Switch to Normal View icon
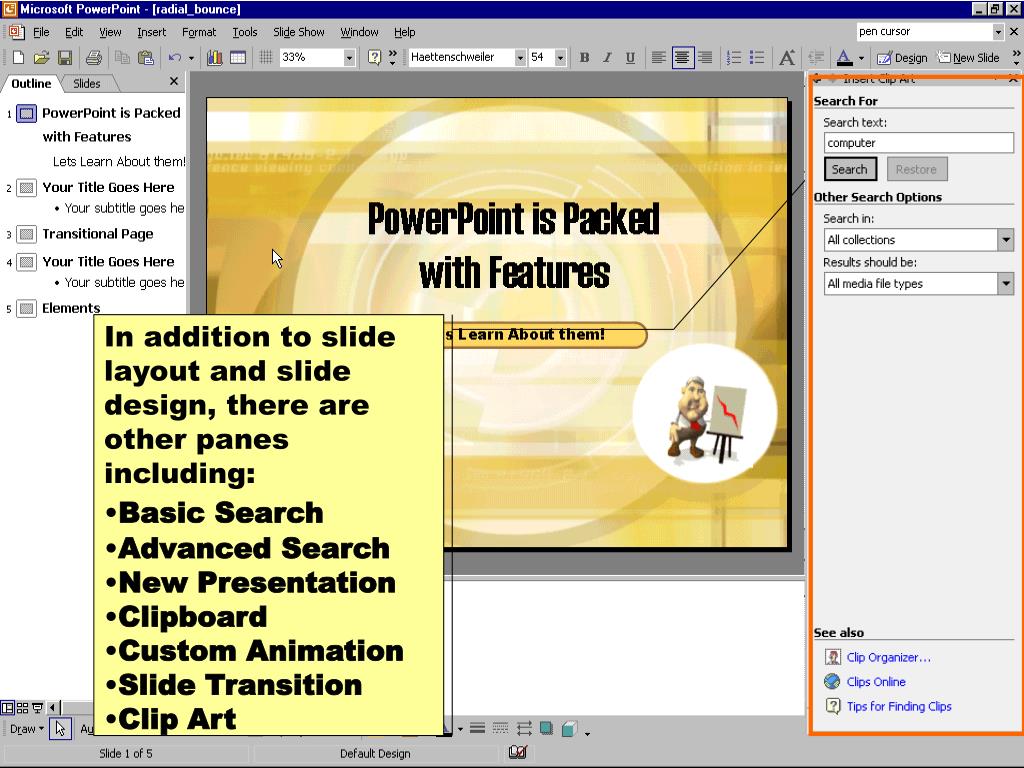The height and width of the screenshot is (768, 1024). (8, 707)
